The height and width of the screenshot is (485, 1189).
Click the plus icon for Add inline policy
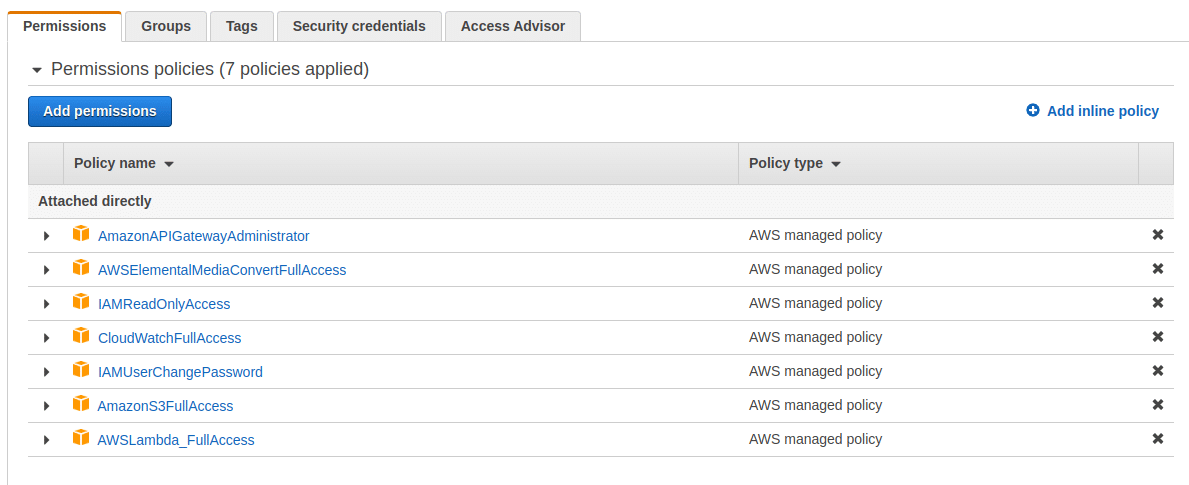coord(1033,111)
